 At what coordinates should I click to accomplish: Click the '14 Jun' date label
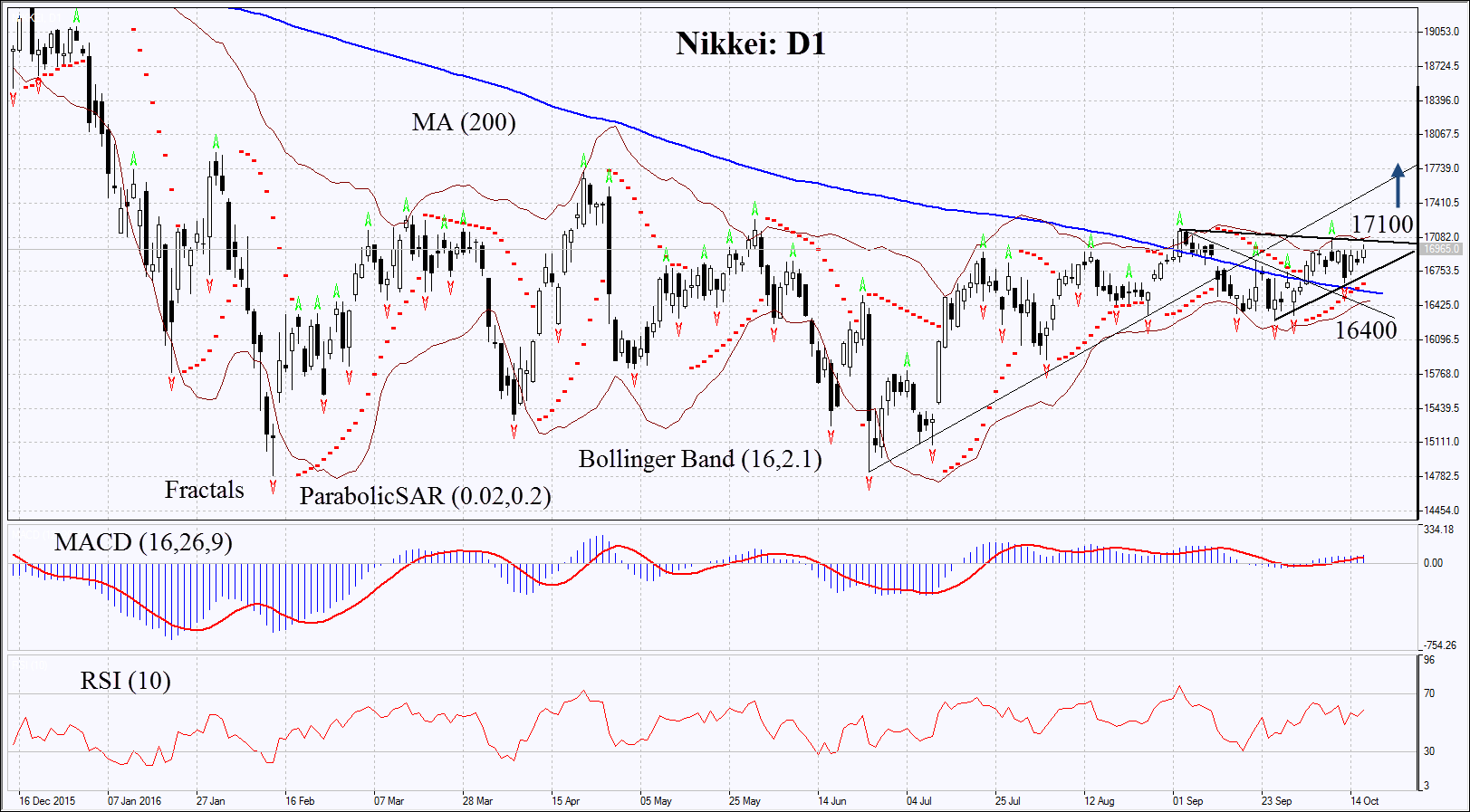coord(831,801)
